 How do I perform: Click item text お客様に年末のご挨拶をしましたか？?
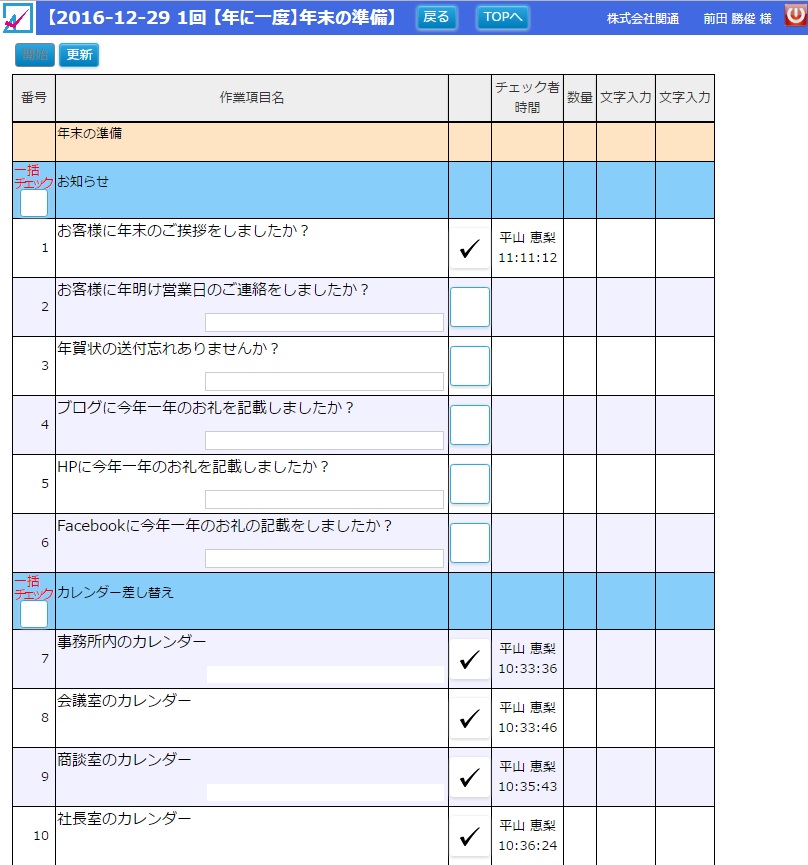tap(184, 231)
